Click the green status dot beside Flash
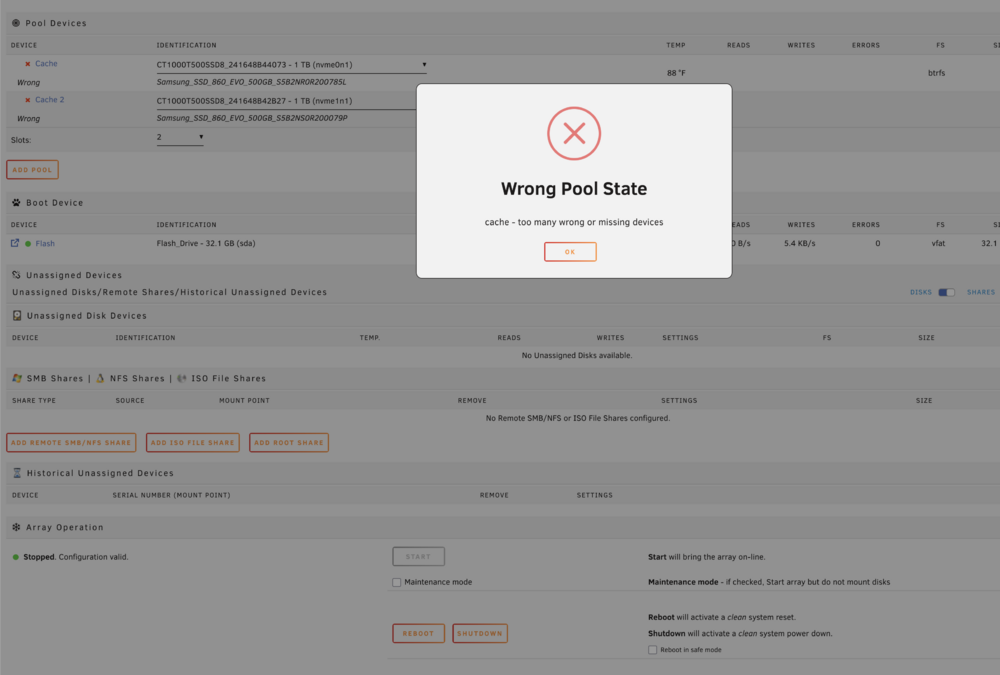 28,244
